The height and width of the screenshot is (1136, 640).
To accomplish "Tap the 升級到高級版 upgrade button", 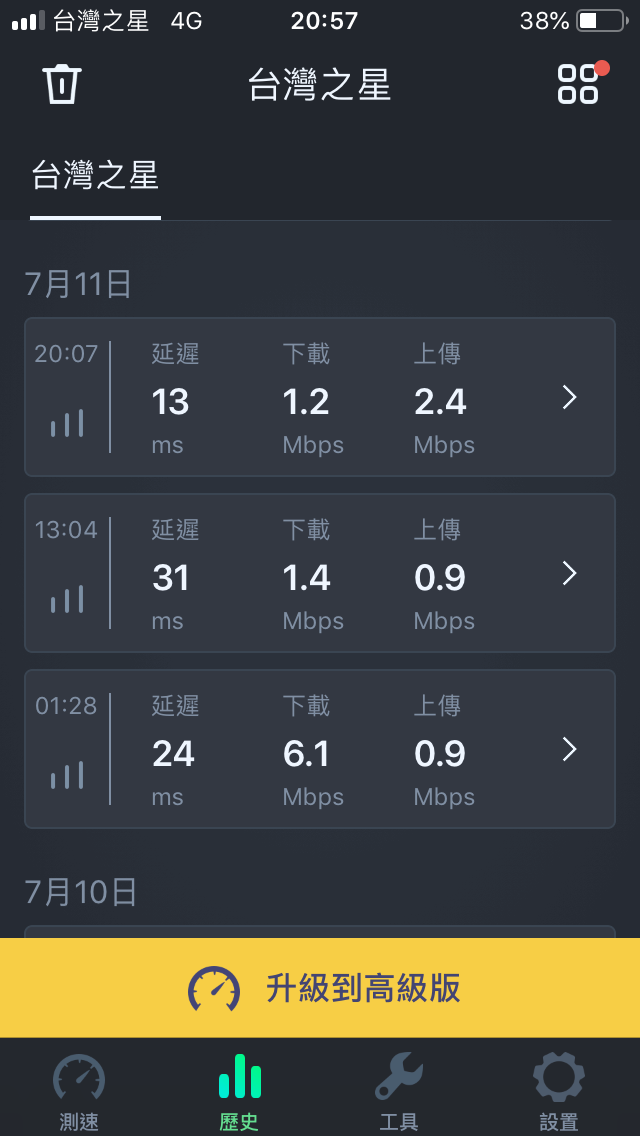I will [x=320, y=988].
